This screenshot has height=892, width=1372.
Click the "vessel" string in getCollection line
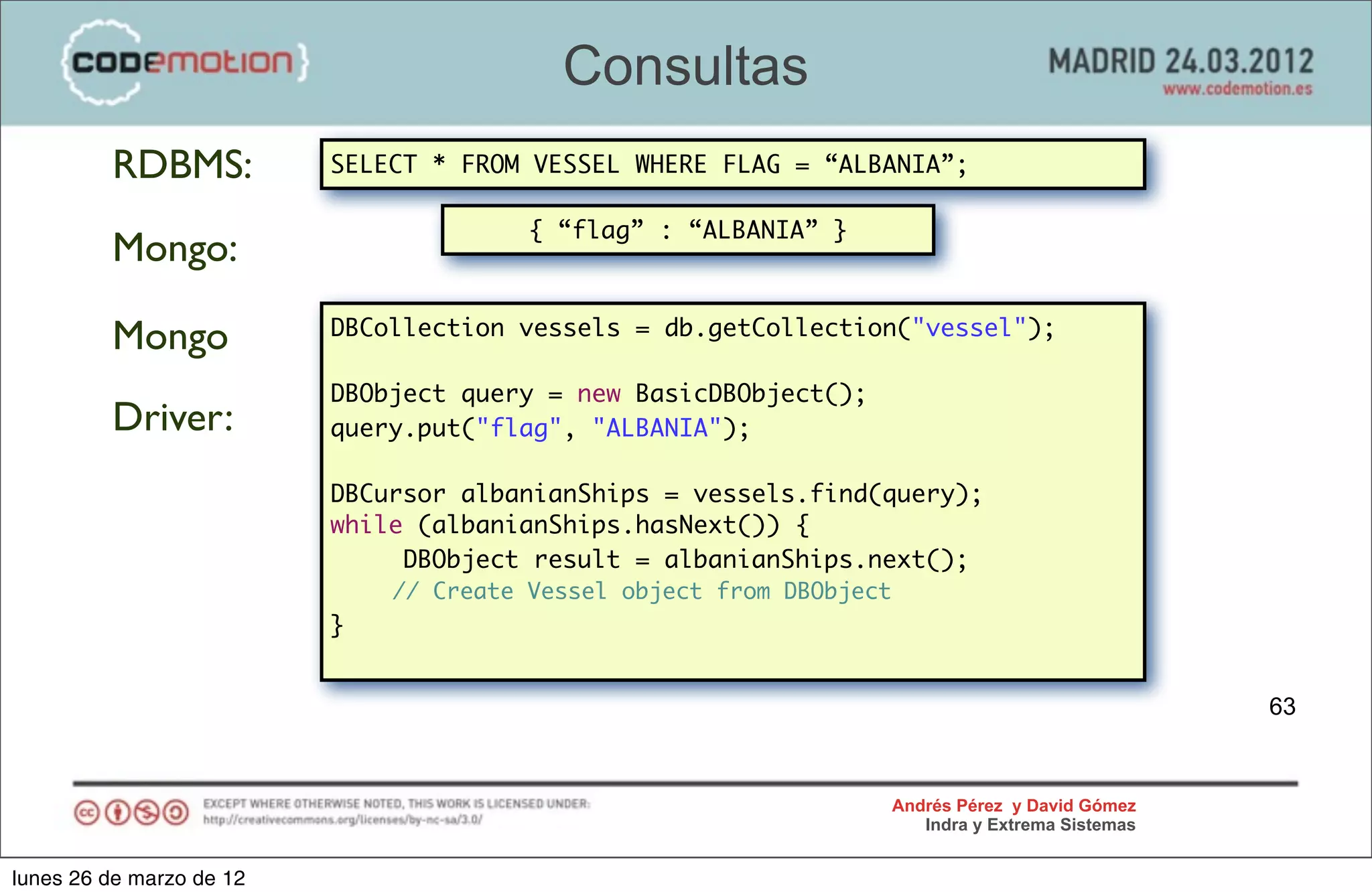pos(969,328)
